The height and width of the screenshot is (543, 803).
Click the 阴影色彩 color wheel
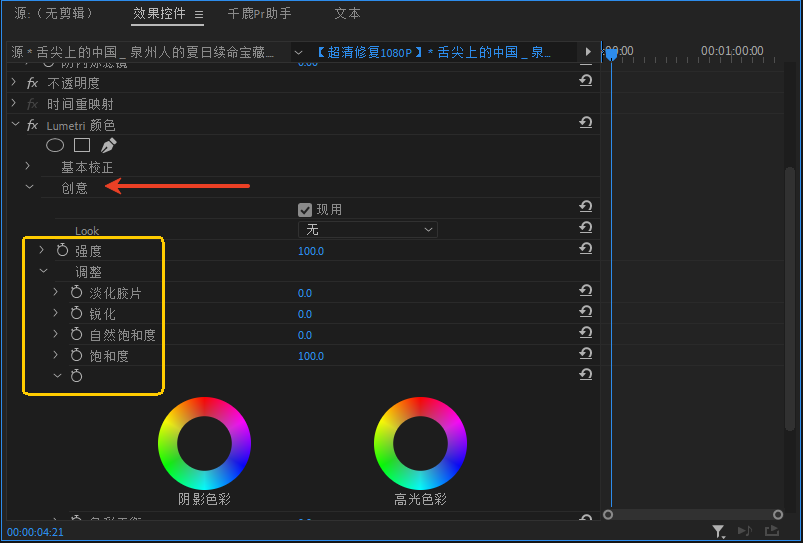204,444
